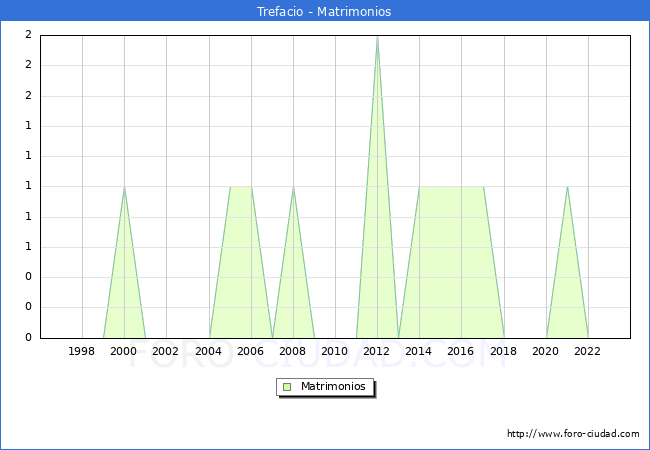Click the Matrimonios legend label
Image resolution: width=650 pixels, height=450 pixels.
pos(334,387)
